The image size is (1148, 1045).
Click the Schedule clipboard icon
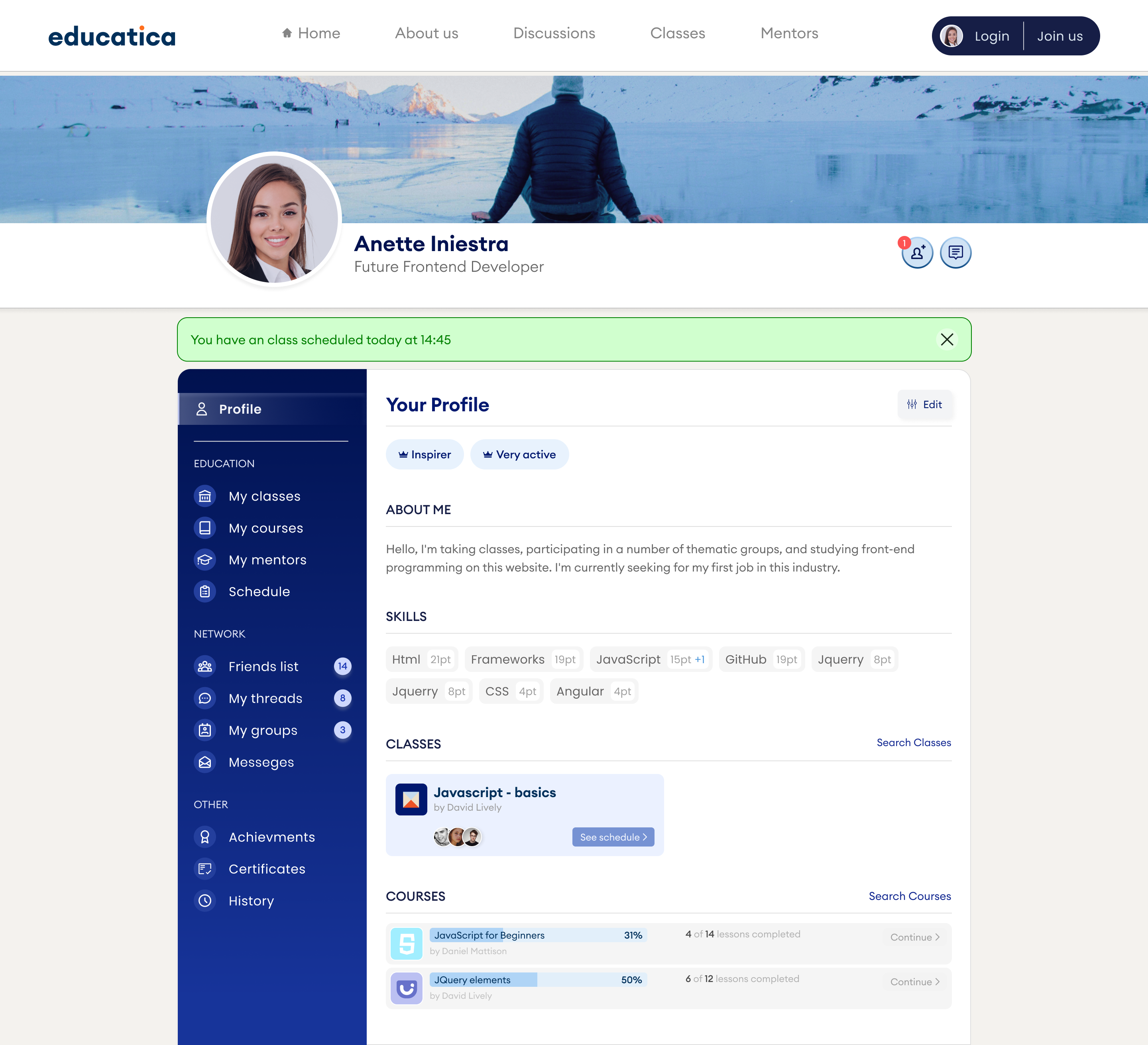point(205,592)
